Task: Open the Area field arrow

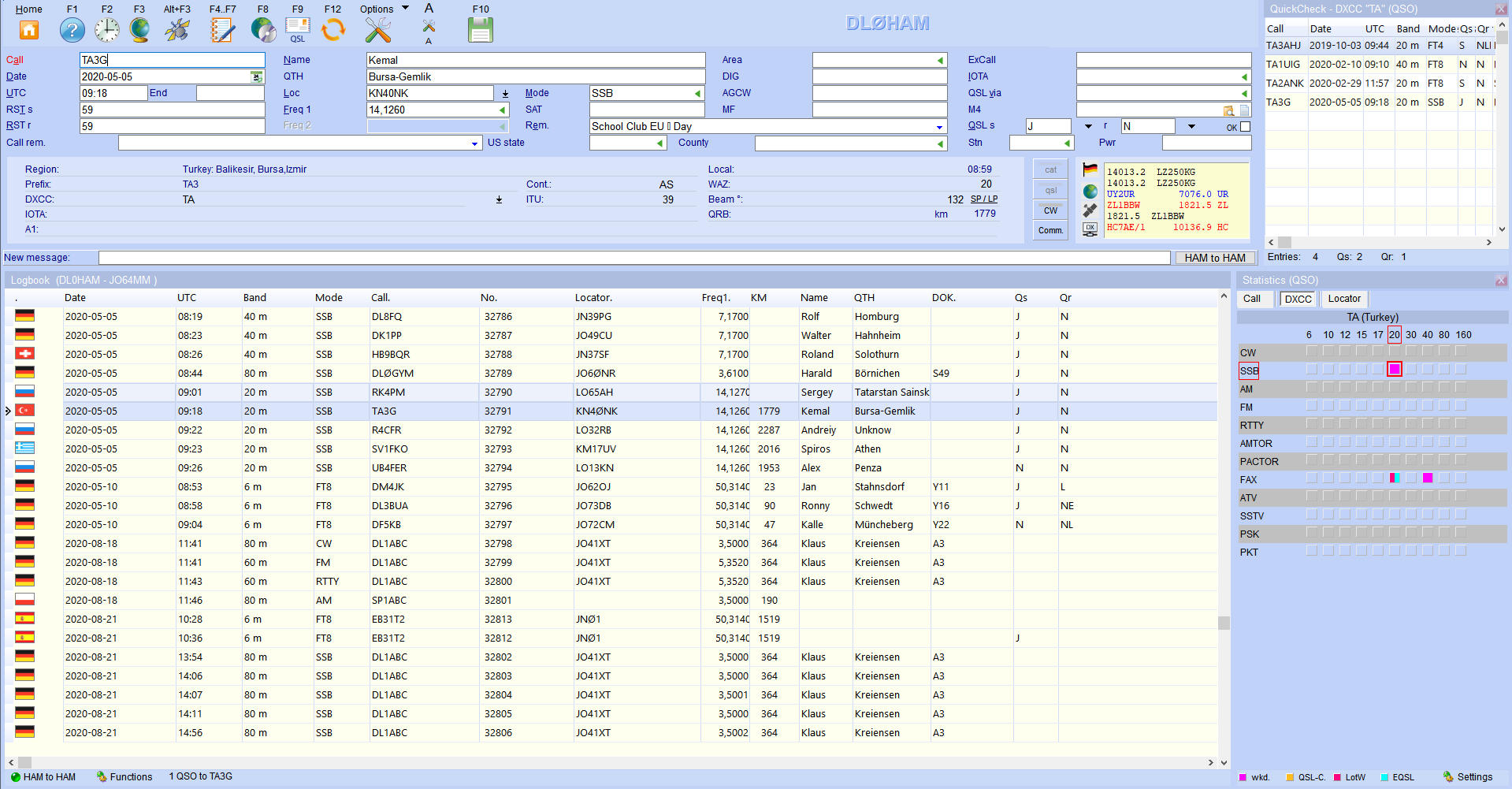Action: click(x=940, y=61)
